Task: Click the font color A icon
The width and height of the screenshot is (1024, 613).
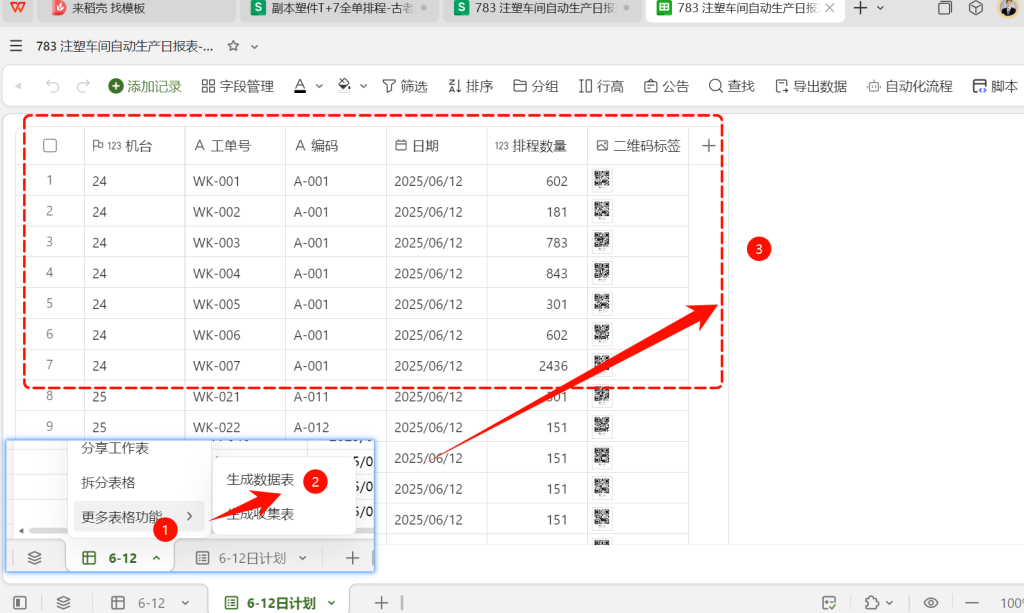Action: (300, 86)
